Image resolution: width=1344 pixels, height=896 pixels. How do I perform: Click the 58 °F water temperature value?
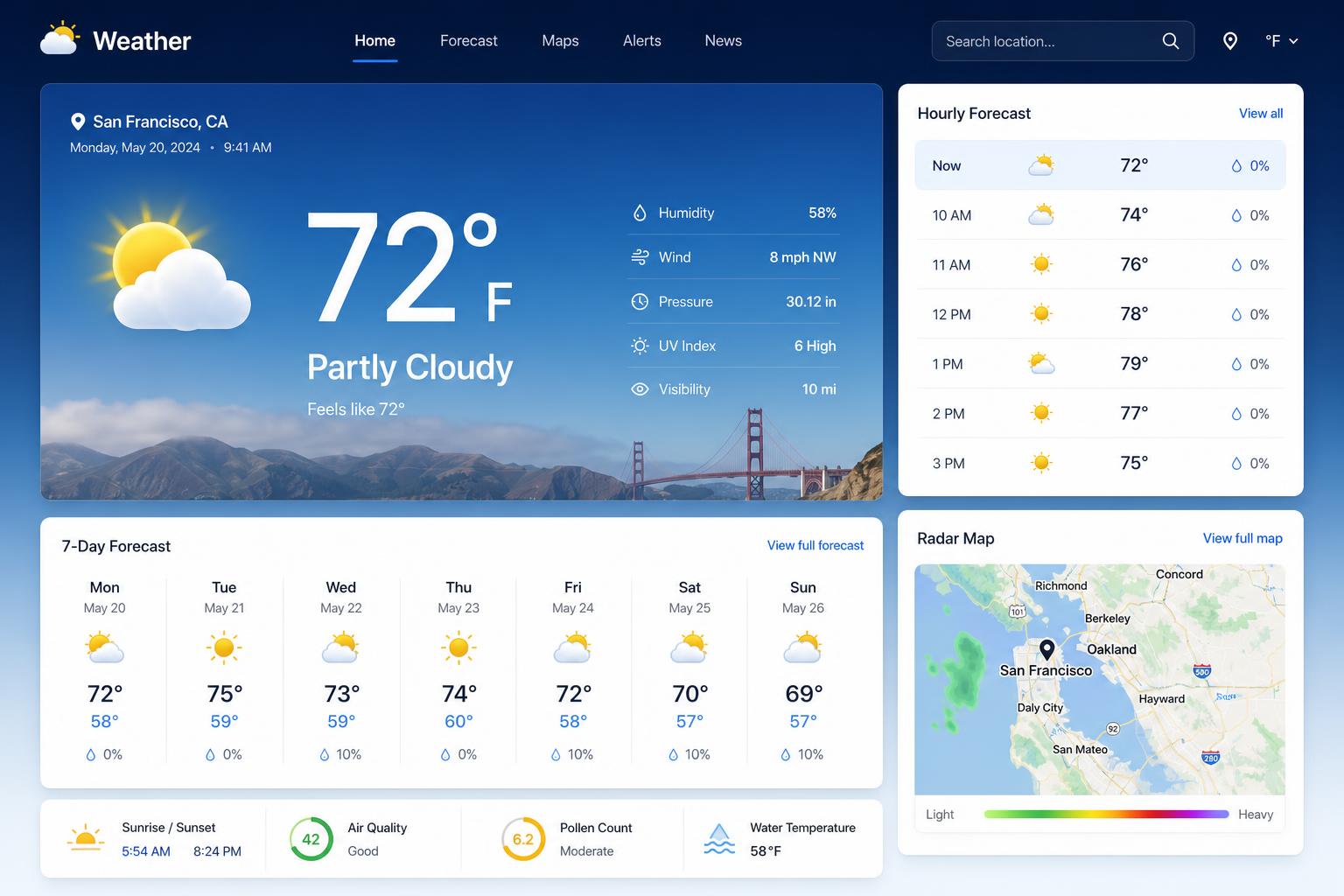766,851
